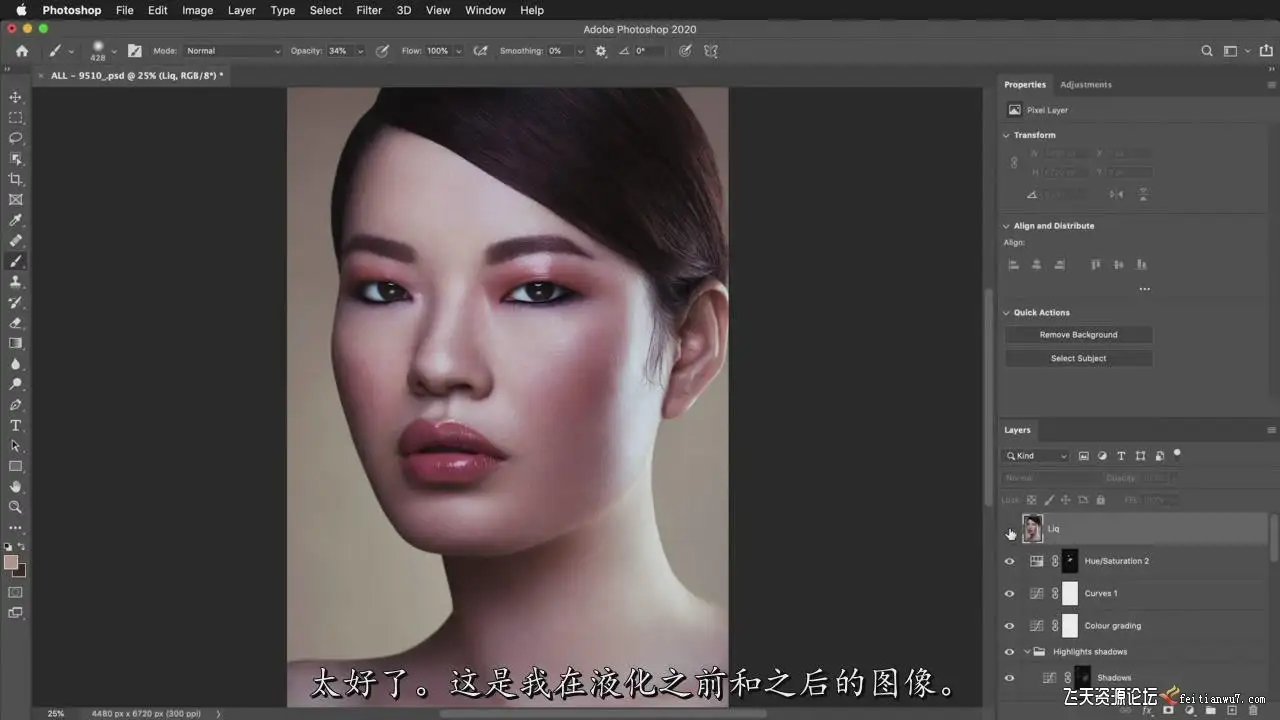Image resolution: width=1280 pixels, height=720 pixels.
Task: Open the Edit Toolbar three-dots menu
Action: 15,527
